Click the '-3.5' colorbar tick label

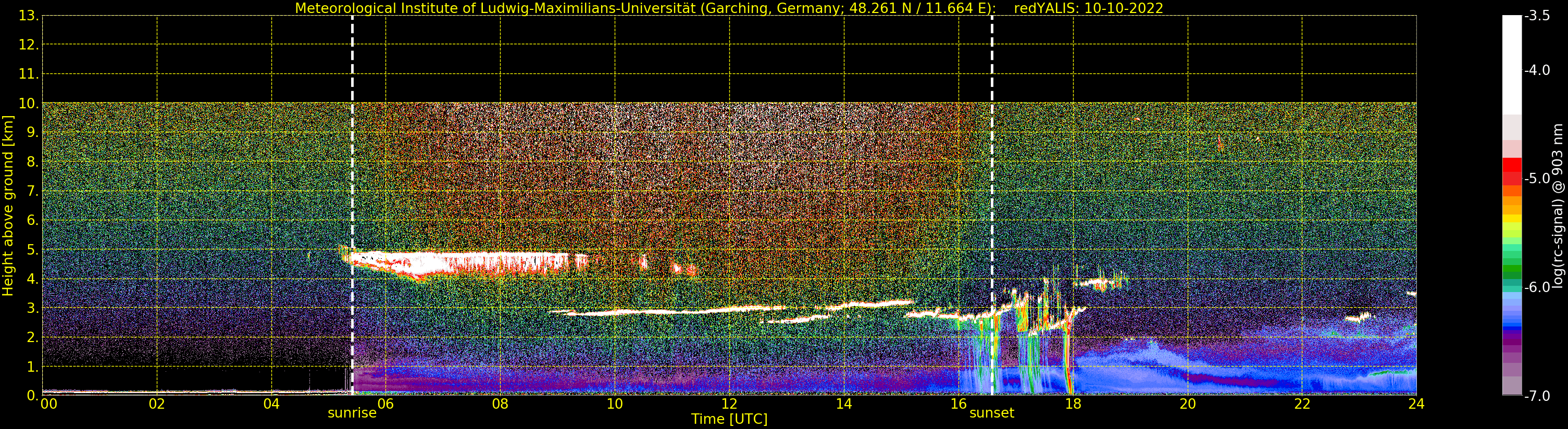(1537, 16)
